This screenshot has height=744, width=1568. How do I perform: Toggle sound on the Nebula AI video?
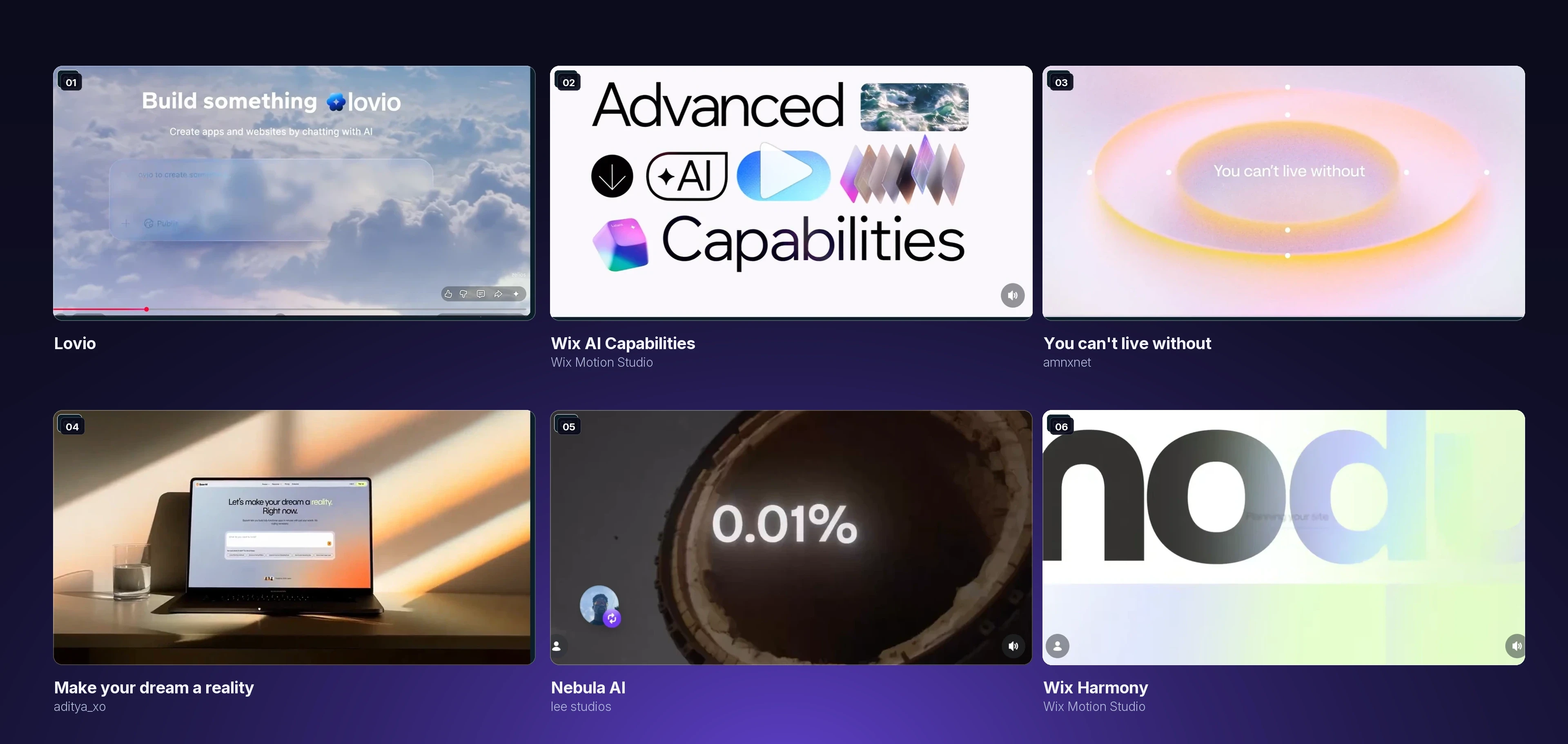coord(1013,646)
